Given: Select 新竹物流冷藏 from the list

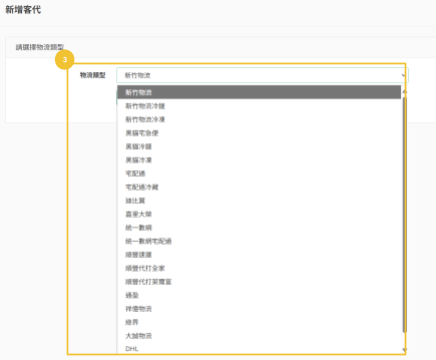Looking at the screenshot, I should coord(259,106).
